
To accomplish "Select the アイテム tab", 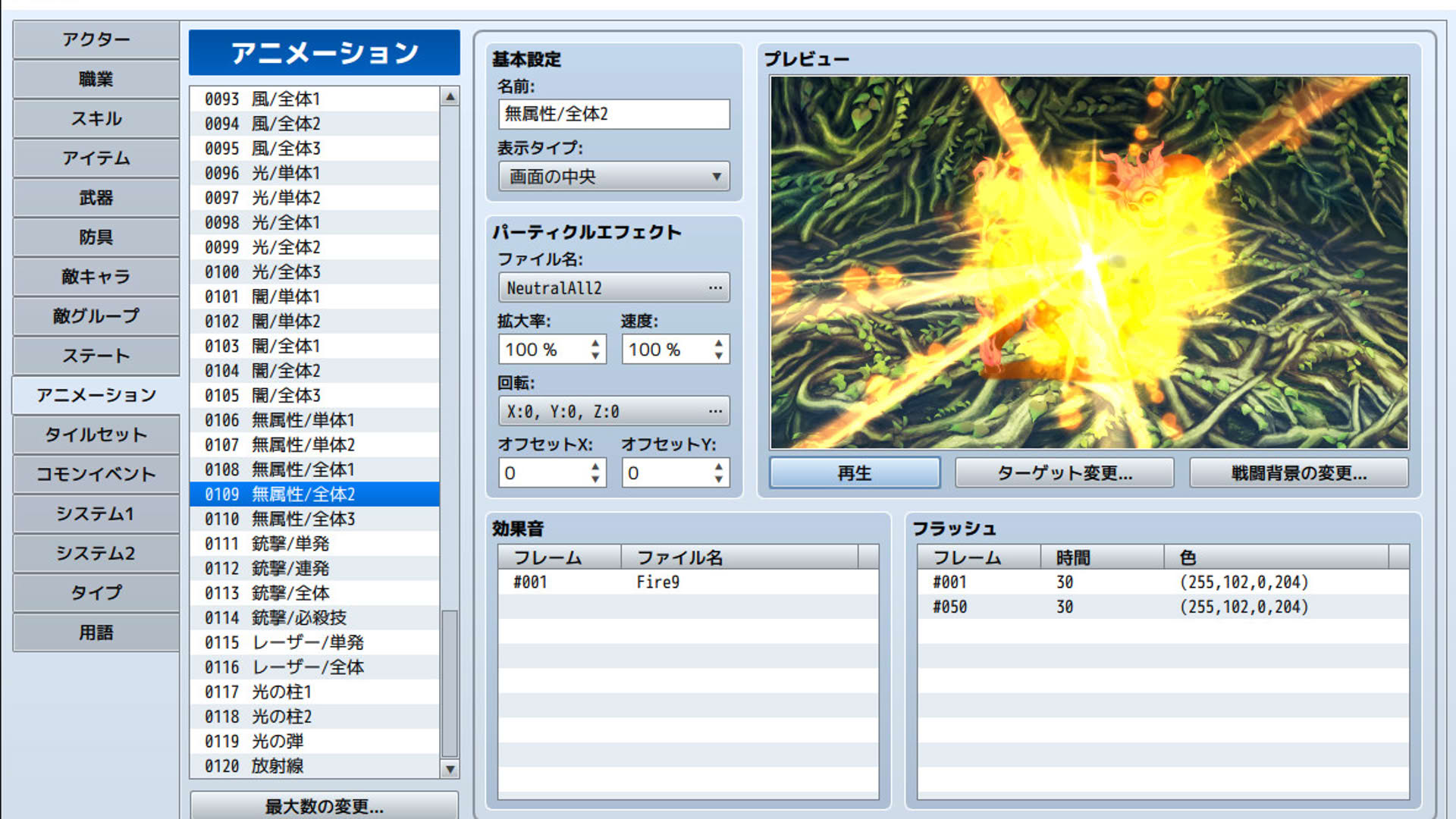I will (96, 158).
